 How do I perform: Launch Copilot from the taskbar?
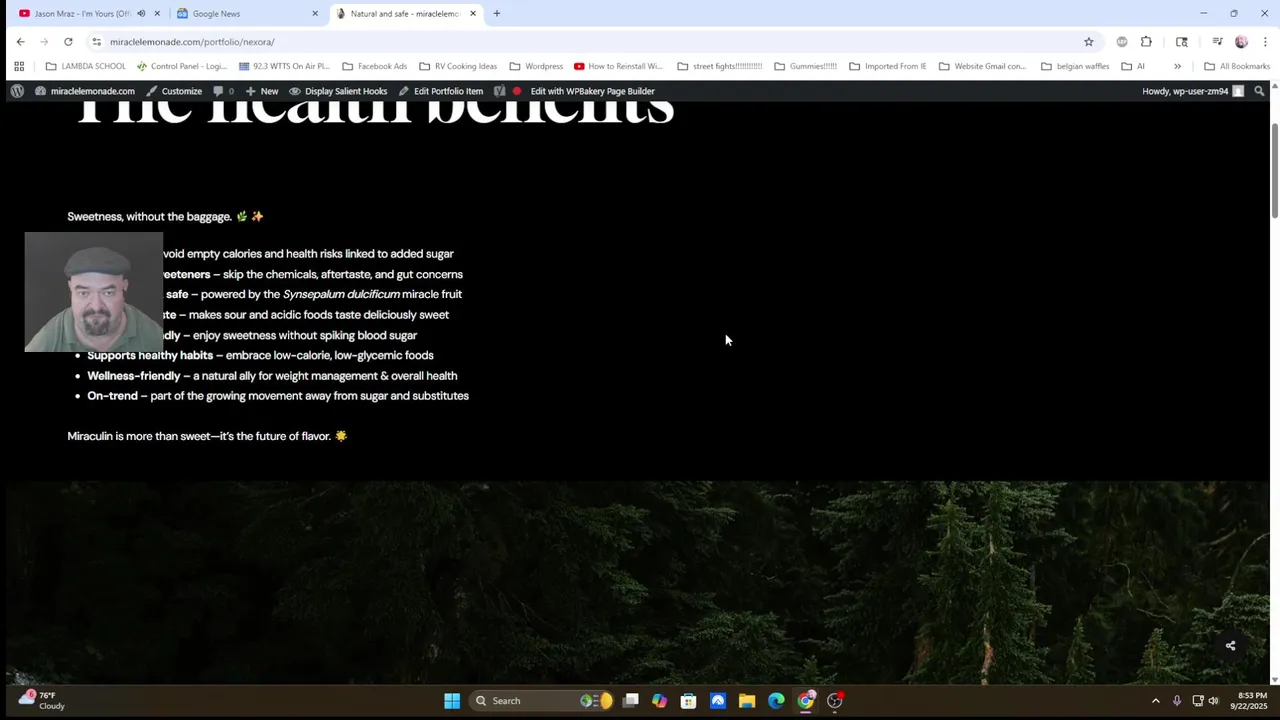[659, 701]
